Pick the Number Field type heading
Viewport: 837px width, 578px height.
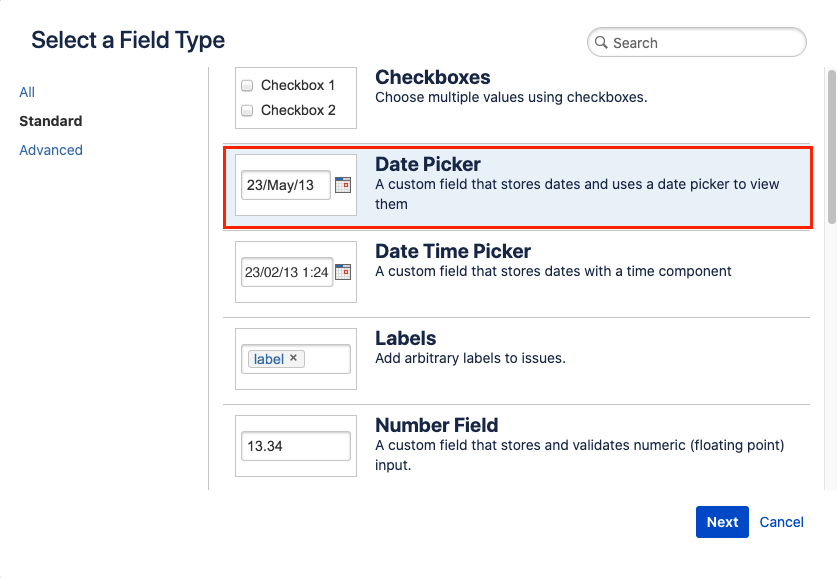click(437, 425)
